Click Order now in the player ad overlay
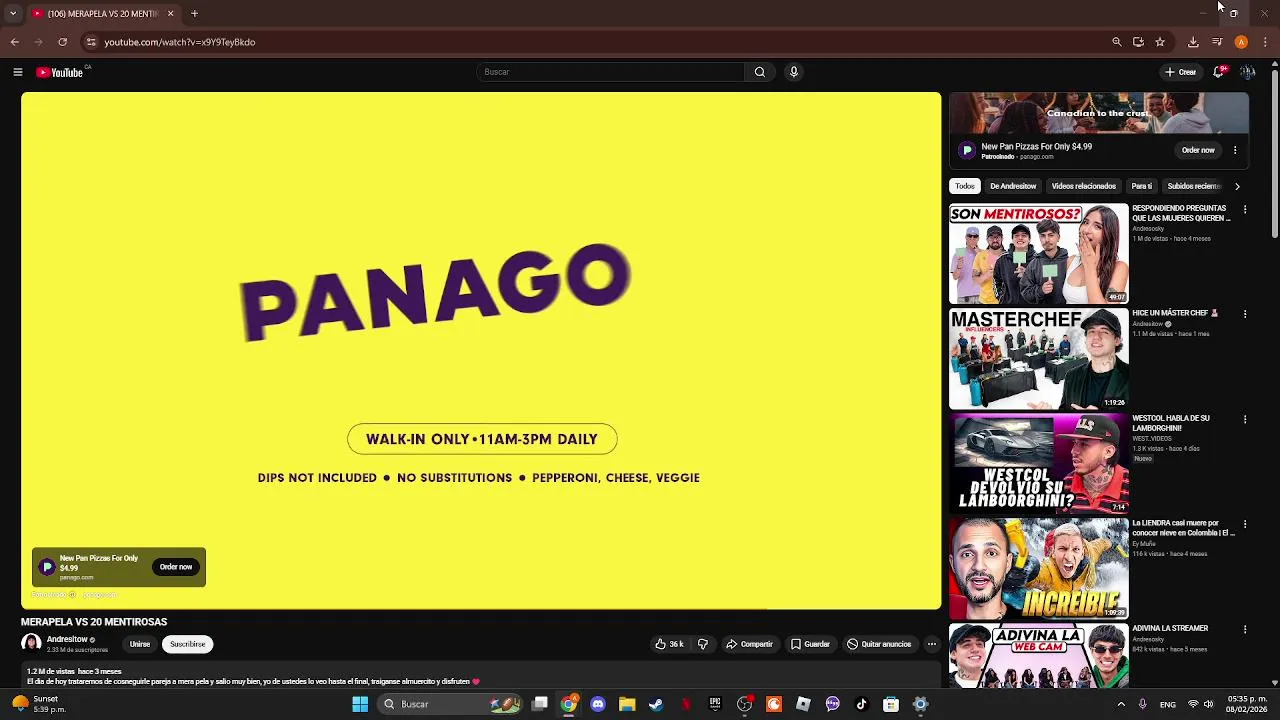Screen dimensions: 1280x720 tap(176, 567)
